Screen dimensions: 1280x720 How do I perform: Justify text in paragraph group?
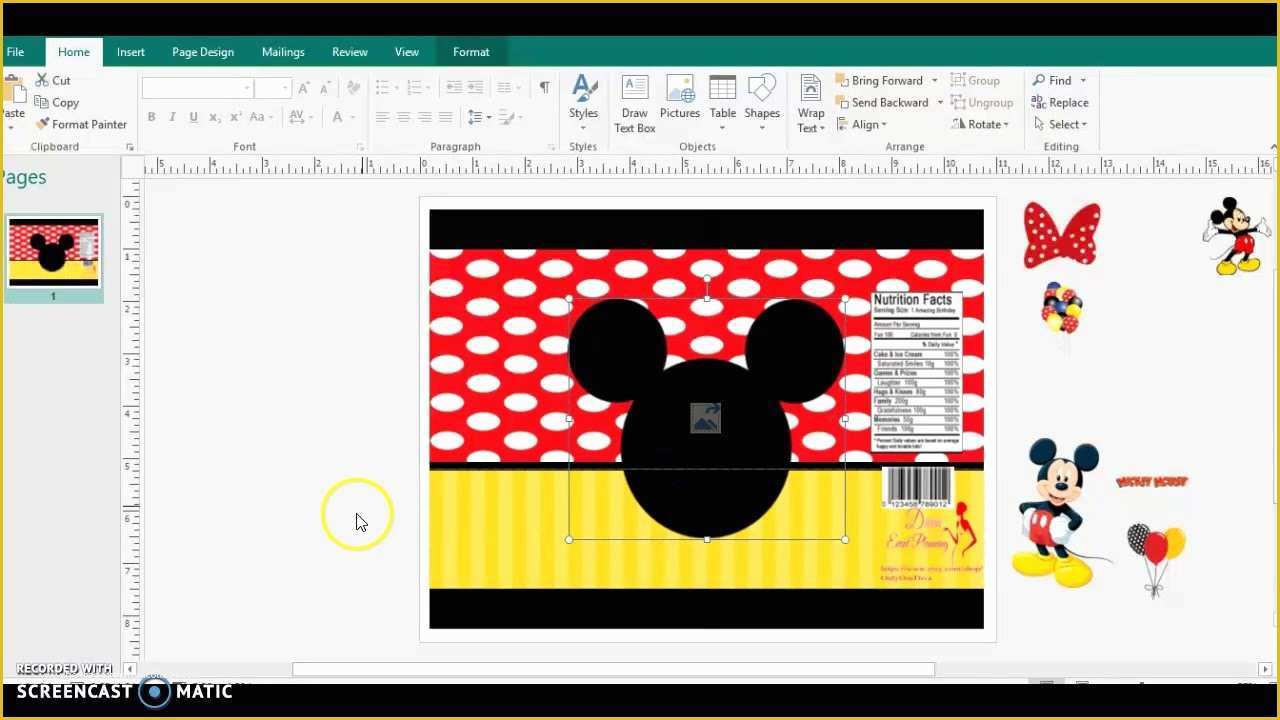click(x=445, y=117)
